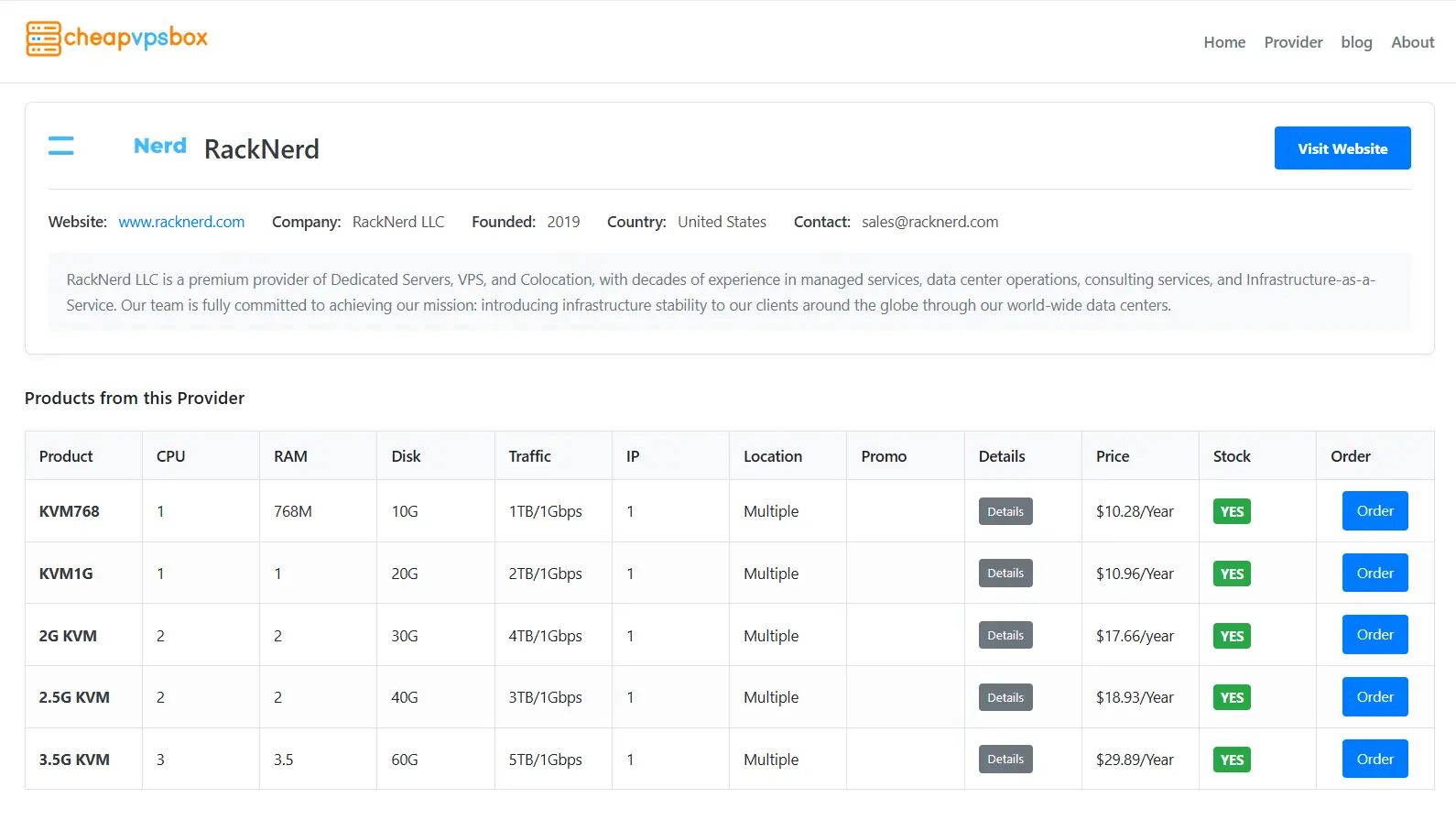View Details for 3.5G KVM
This screenshot has height=831, width=1456.
(x=1005, y=759)
